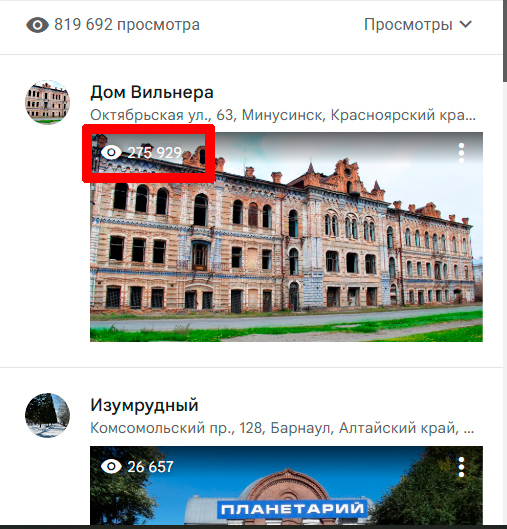Click the chevron arrow next to Просмотры

point(466,24)
